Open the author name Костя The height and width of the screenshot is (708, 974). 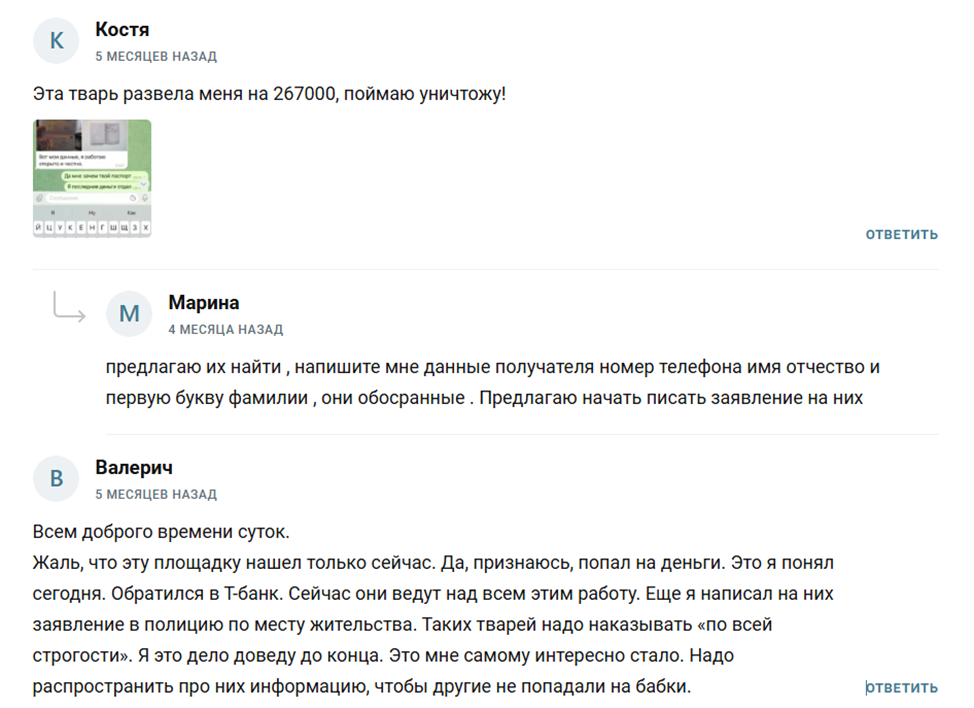(x=122, y=30)
